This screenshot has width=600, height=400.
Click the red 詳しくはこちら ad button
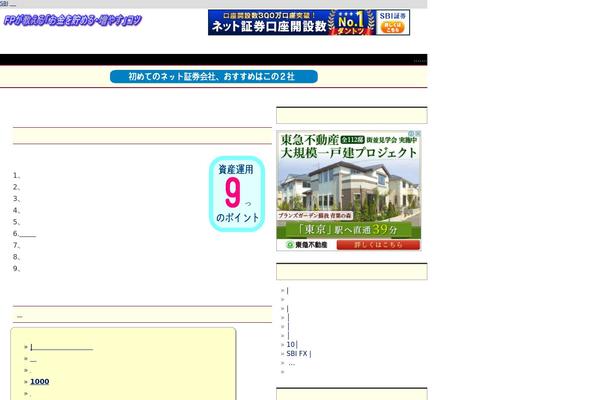point(378,245)
